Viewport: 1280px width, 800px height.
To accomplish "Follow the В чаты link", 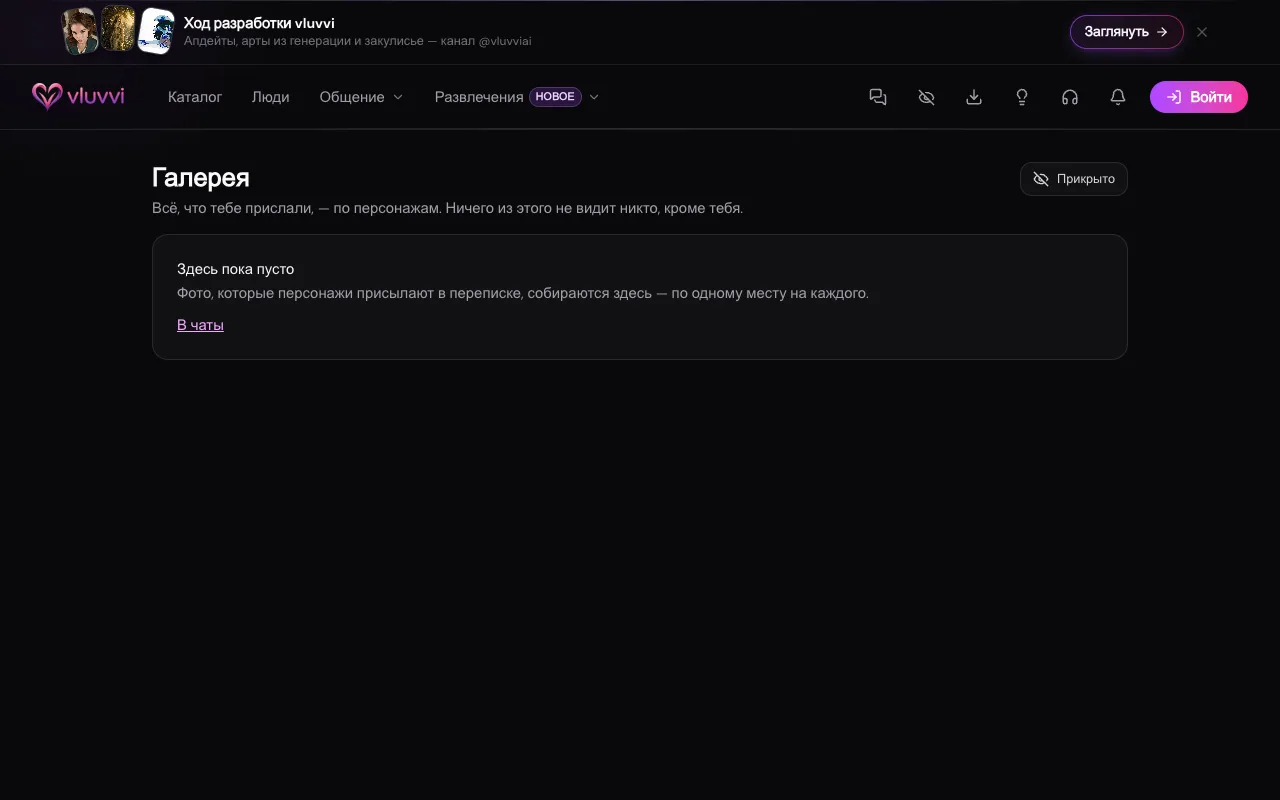I will pos(200,325).
